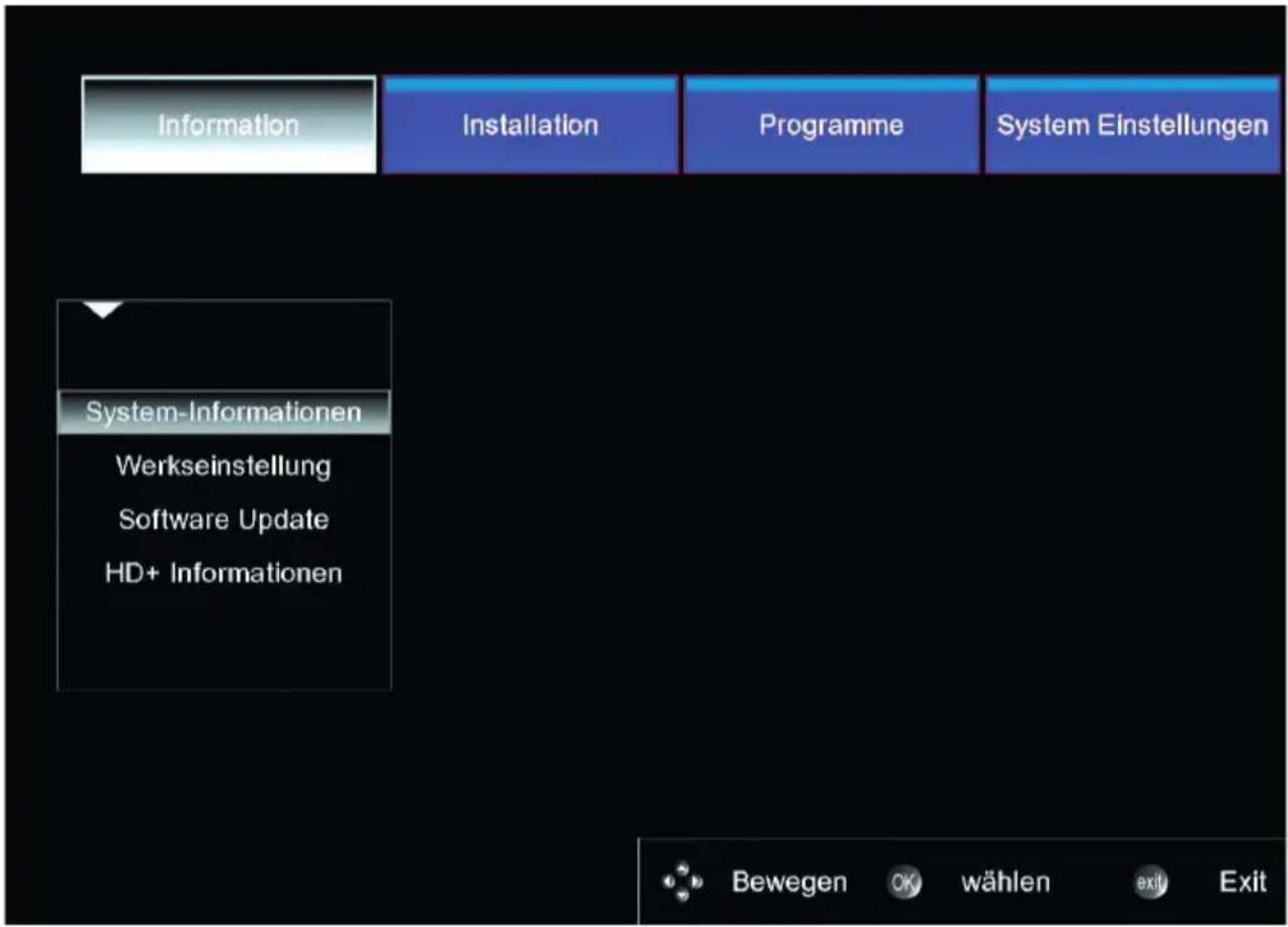
Task: Select HD+ Informationen entry
Action: tap(224, 572)
